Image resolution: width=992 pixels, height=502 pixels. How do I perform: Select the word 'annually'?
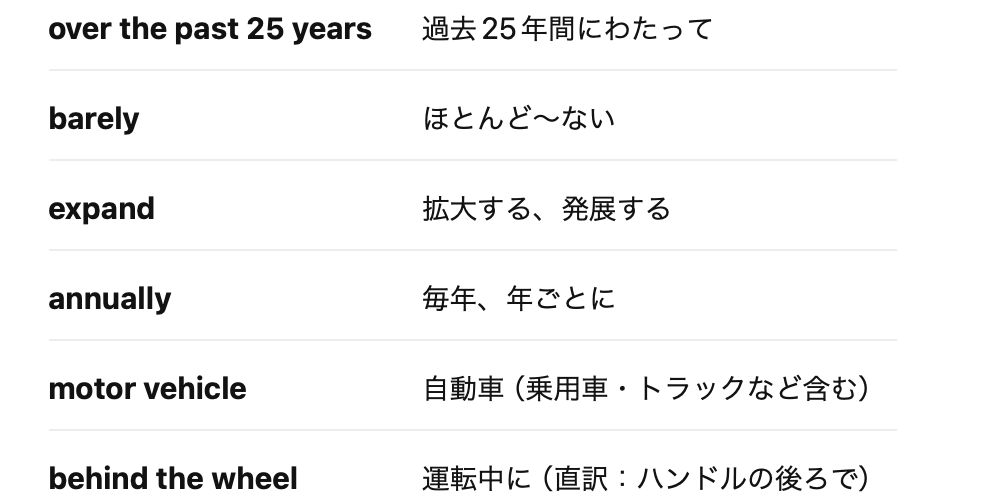point(109,299)
